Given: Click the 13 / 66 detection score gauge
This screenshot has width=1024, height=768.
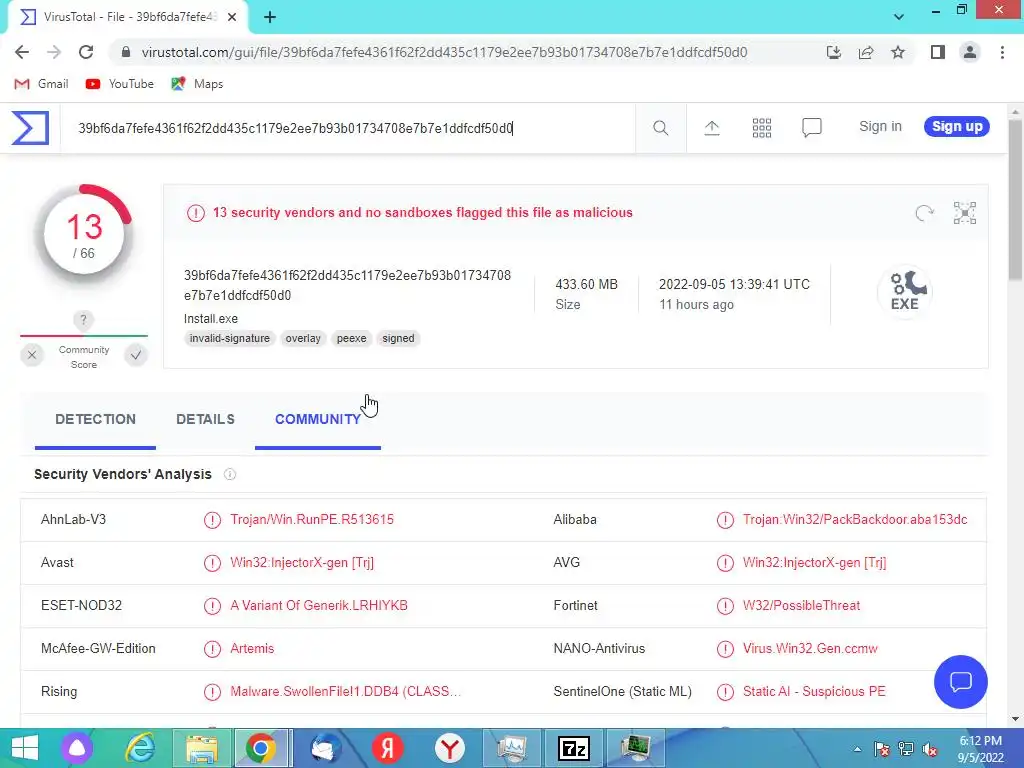Looking at the screenshot, I should [x=84, y=234].
